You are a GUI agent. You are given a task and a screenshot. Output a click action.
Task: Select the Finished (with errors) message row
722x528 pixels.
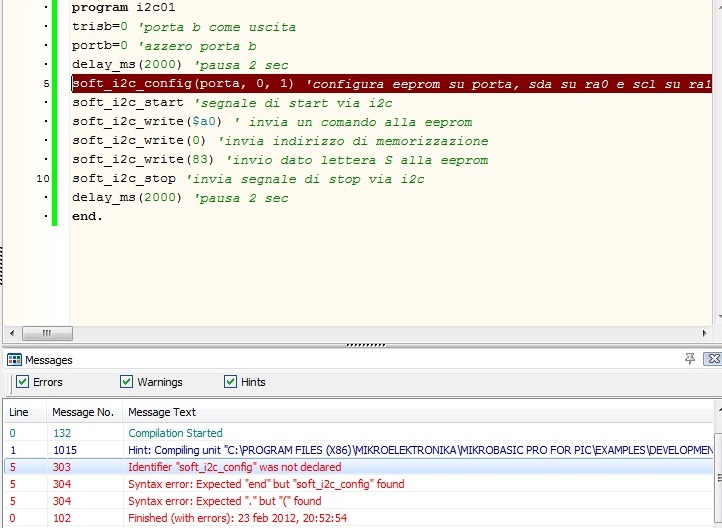click(x=237, y=518)
